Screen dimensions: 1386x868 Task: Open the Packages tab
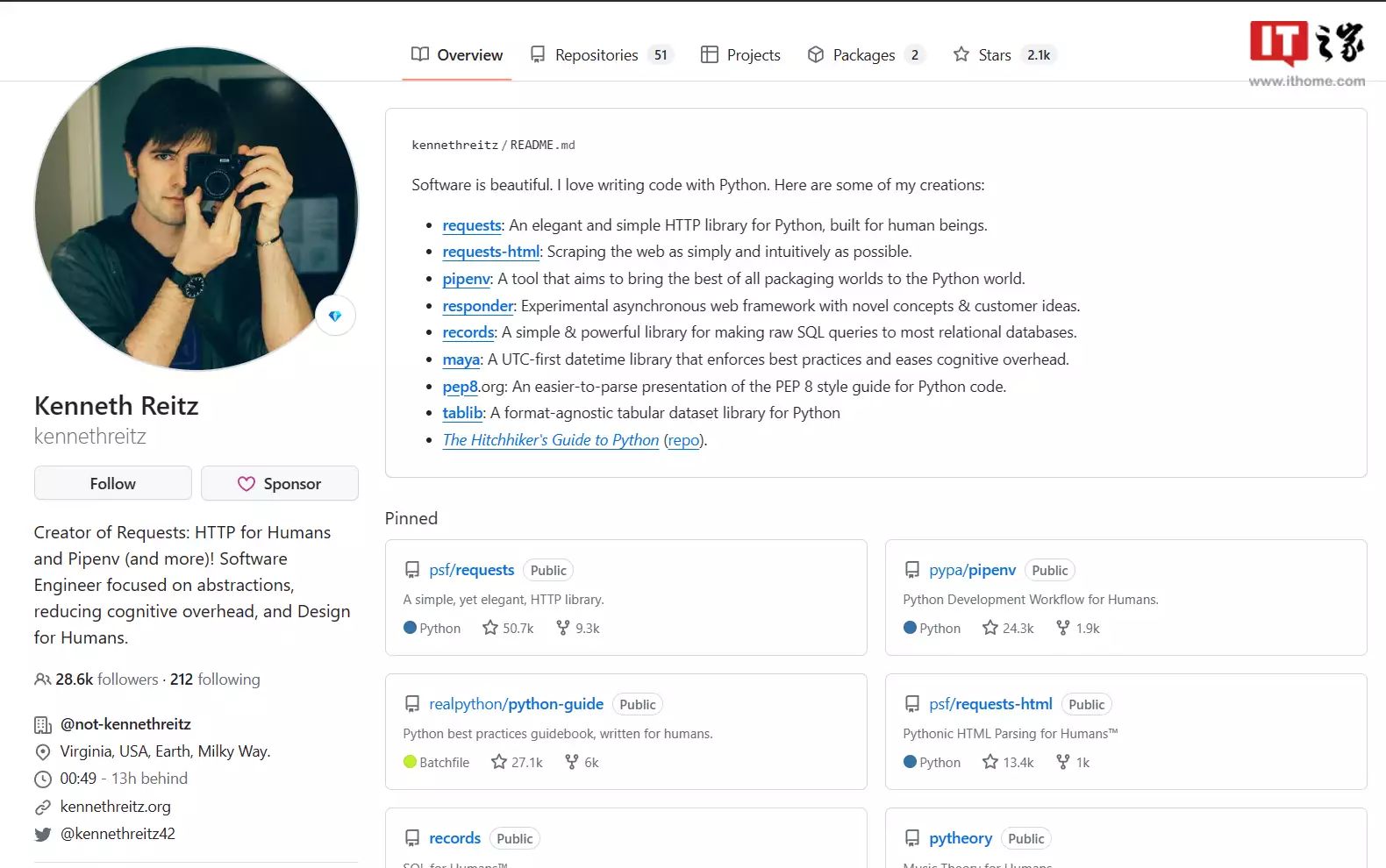click(866, 54)
